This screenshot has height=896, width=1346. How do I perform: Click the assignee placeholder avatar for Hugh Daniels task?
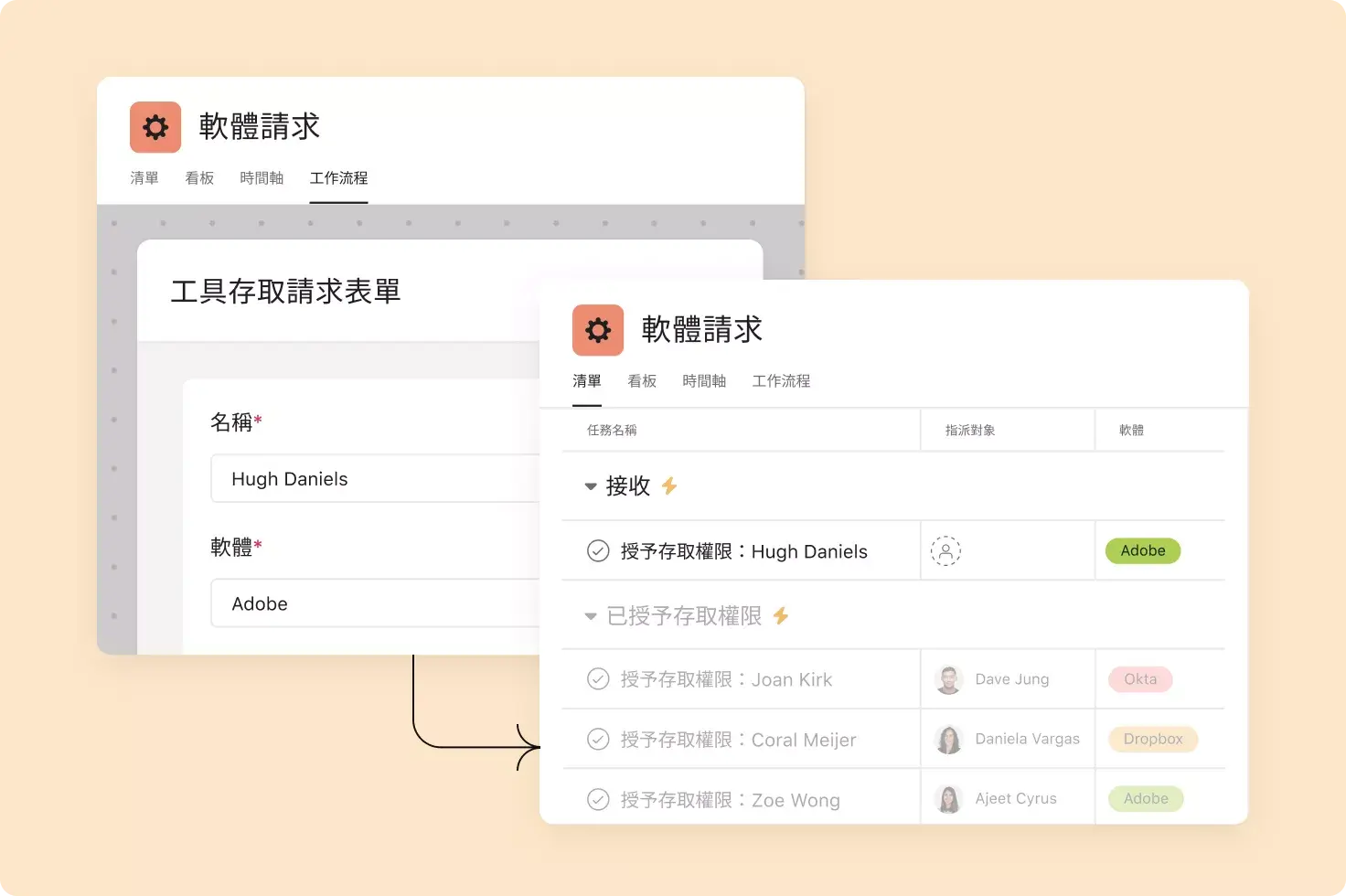pos(945,550)
